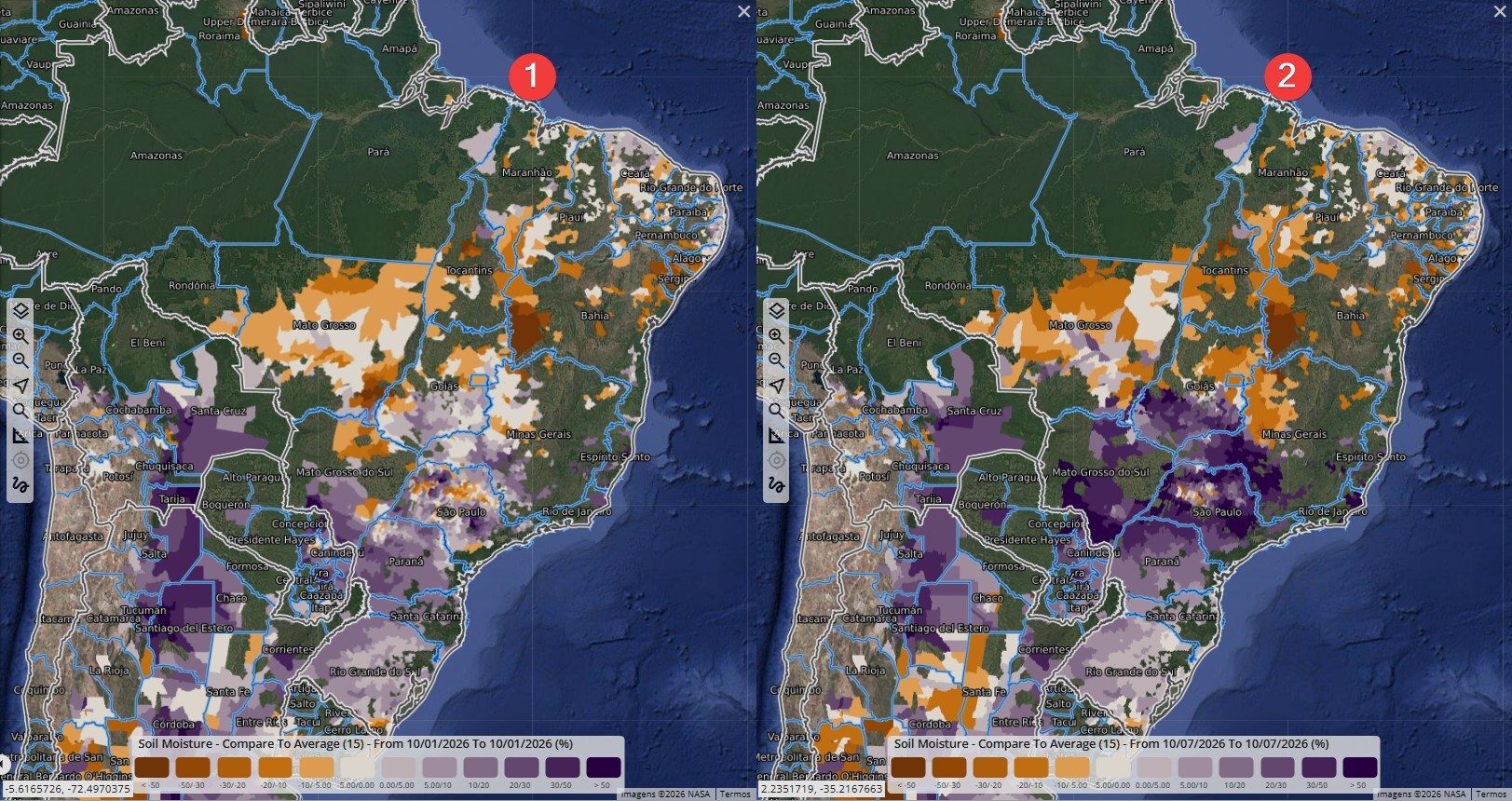Click the 'Pará' label on left map
This screenshot has height=801, width=1512.
coord(378,152)
